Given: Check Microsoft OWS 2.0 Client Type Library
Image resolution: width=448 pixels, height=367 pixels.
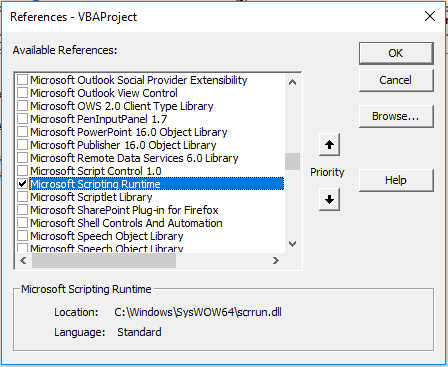Looking at the screenshot, I should (x=22, y=106).
